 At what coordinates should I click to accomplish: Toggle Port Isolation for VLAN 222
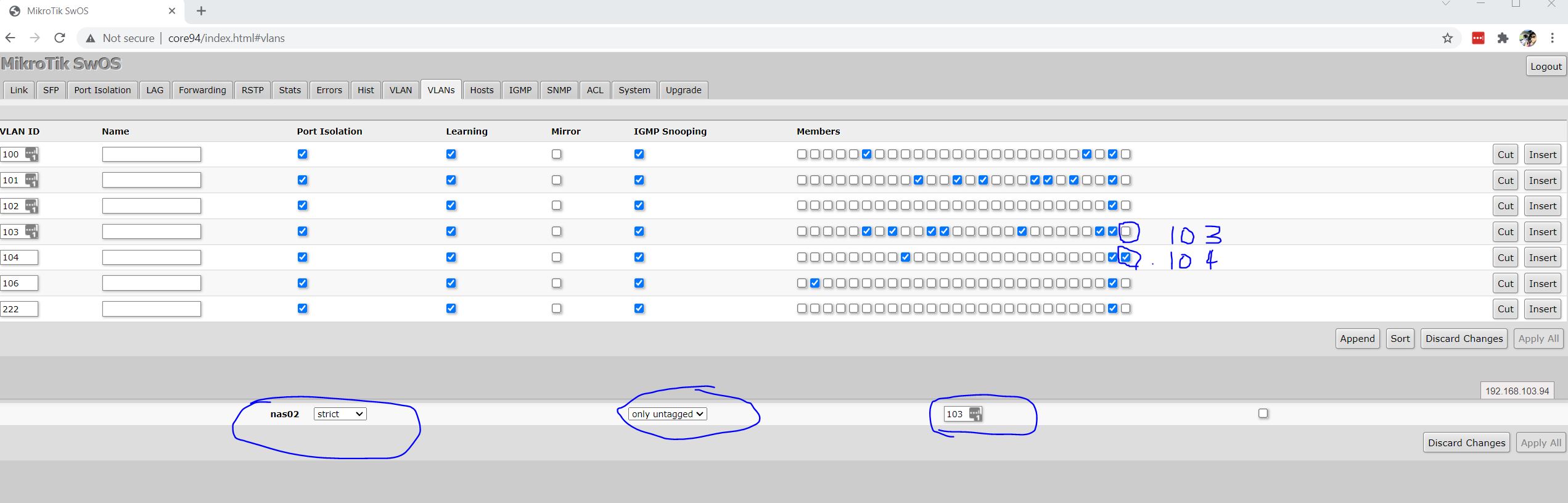click(302, 309)
